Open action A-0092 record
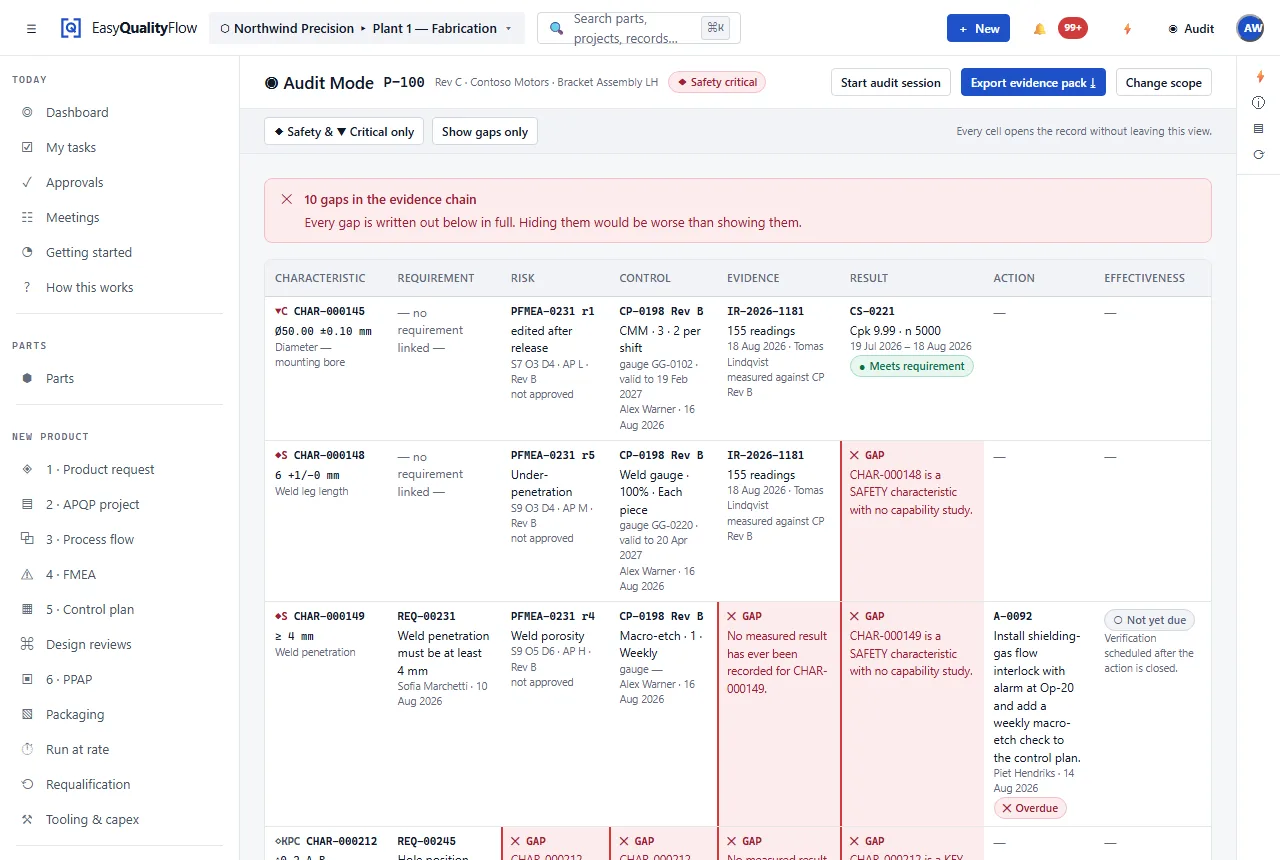The width and height of the screenshot is (1280, 860). coord(1039,714)
